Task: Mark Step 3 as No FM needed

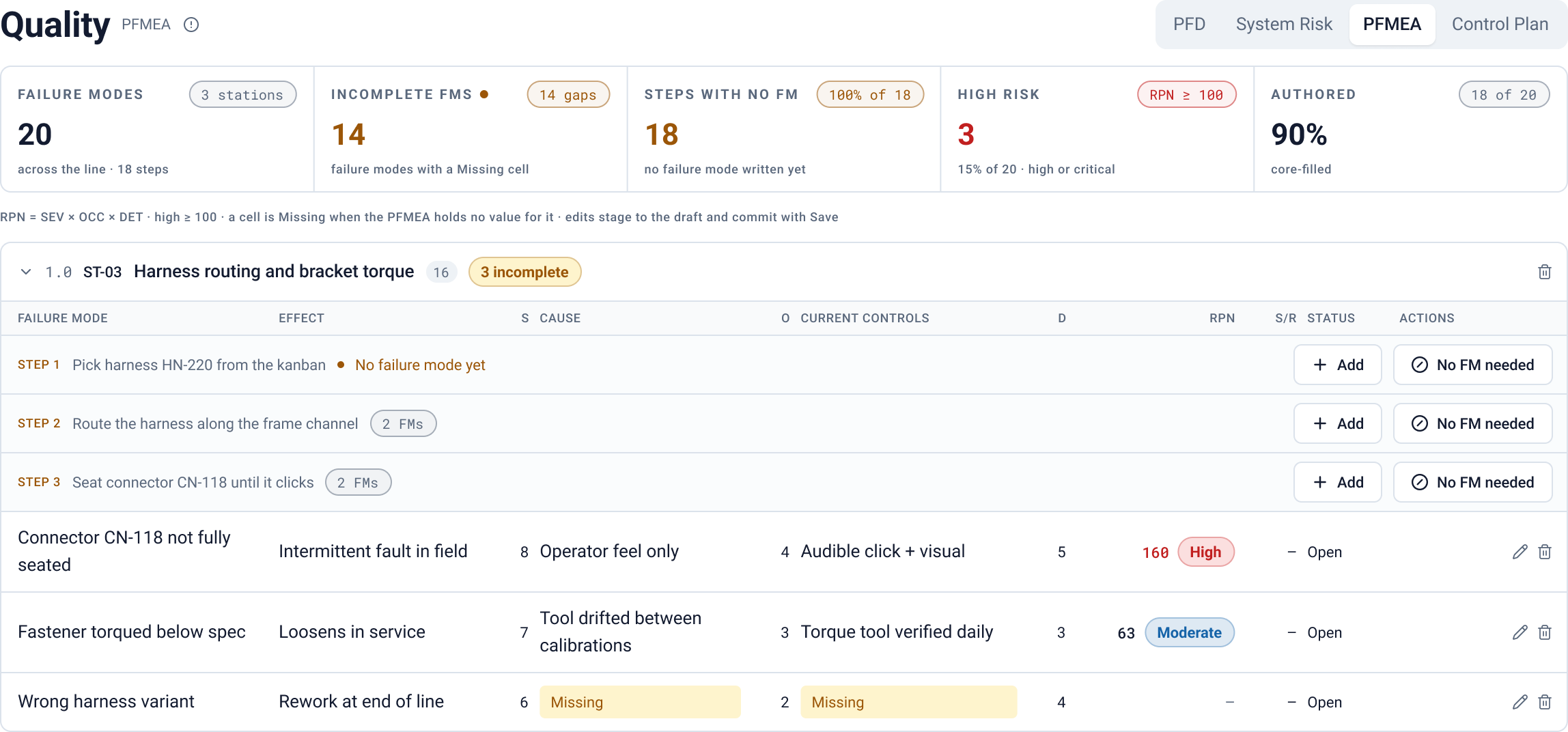Action: pyautogui.click(x=1472, y=482)
